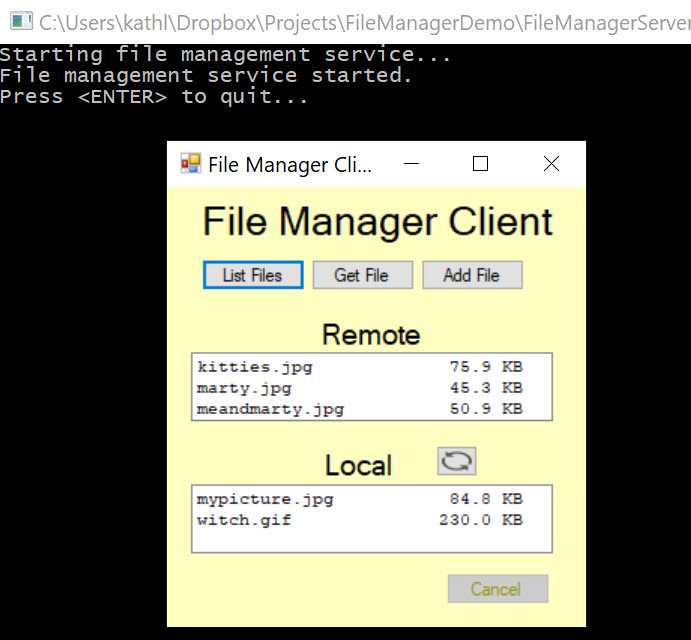
Task: Click the 75.9 KB size value
Action: (486, 367)
